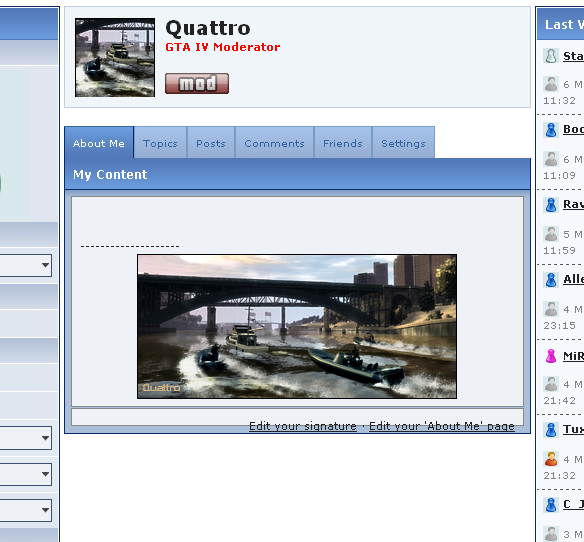584x542 pixels.
Task: Click the '21:32' visit time
Action: coord(559,475)
